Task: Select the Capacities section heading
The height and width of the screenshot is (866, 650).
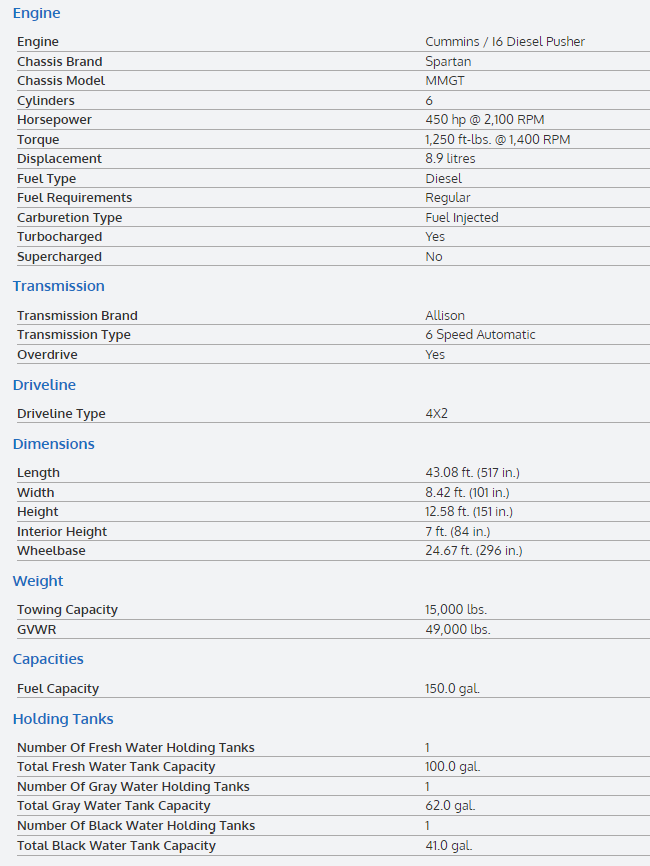Action: (48, 659)
